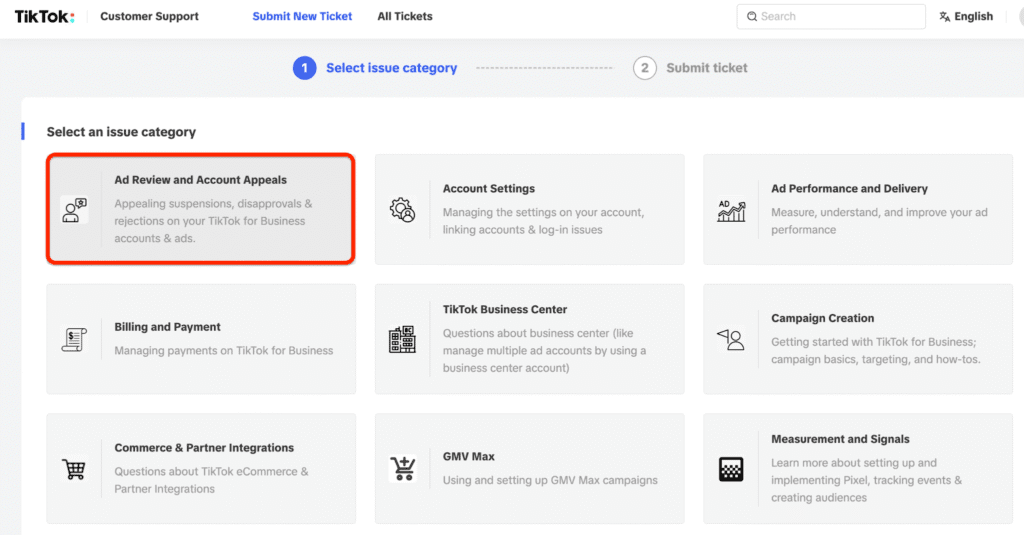Open the Submit New Ticket tab
The height and width of the screenshot is (535, 1024).
click(302, 16)
